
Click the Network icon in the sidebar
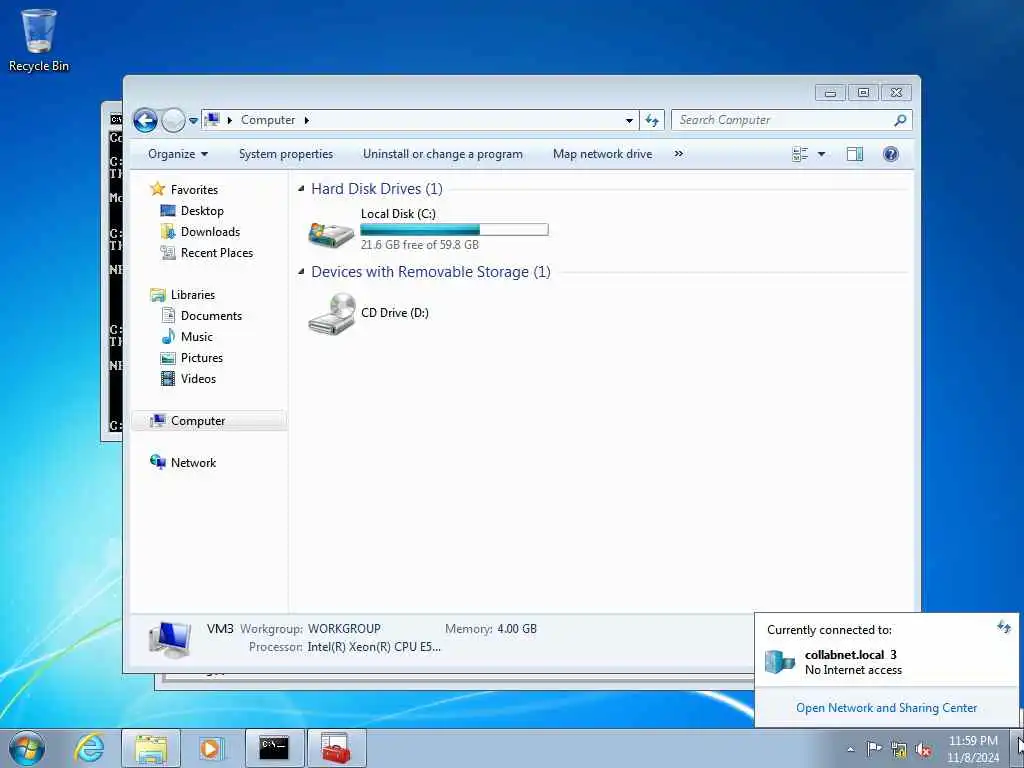(x=157, y=462)
